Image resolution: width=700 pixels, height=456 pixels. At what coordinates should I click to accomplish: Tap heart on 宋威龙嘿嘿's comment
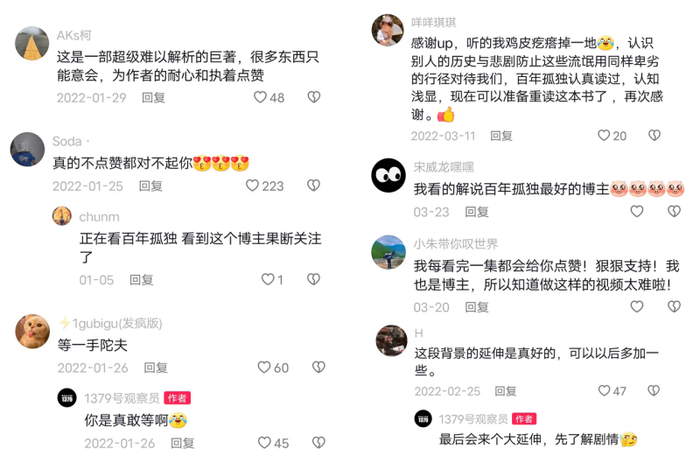click(637, 211)
